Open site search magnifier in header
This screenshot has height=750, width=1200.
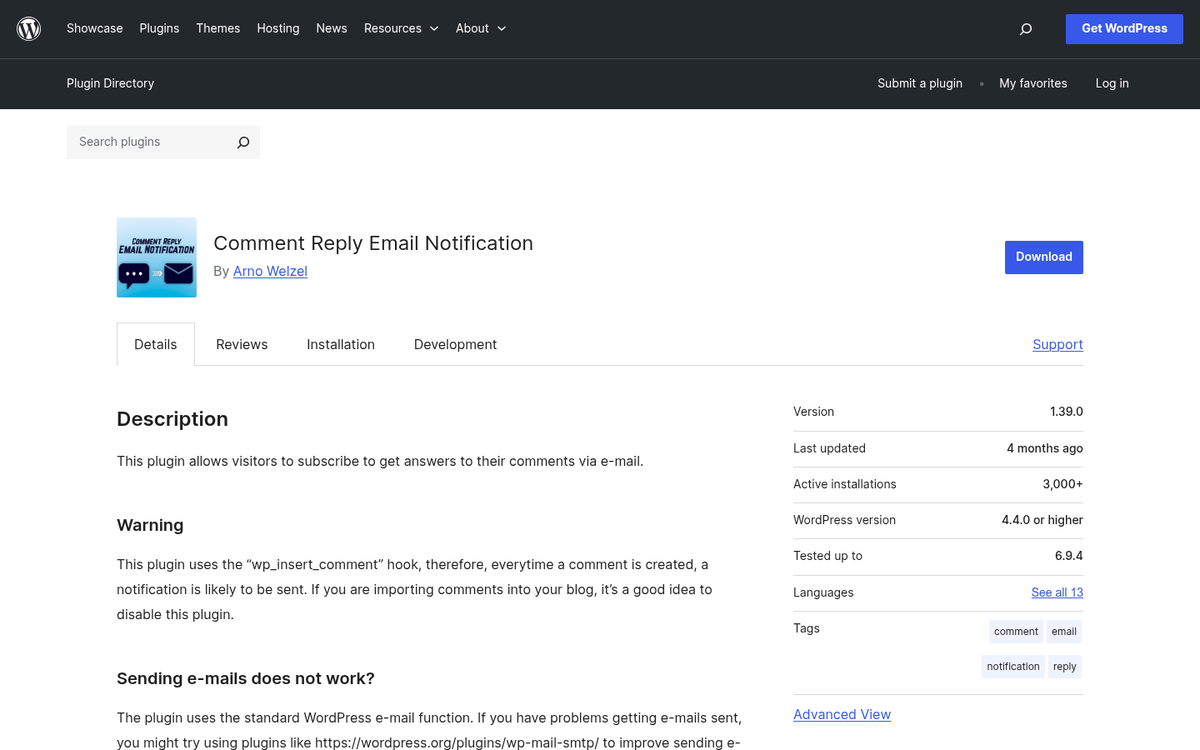[1025, 29]
